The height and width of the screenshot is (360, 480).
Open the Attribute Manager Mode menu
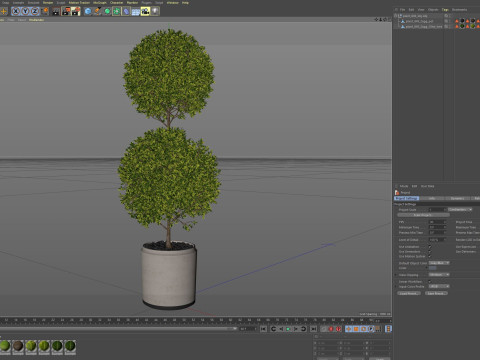click(x=404, y=186)
